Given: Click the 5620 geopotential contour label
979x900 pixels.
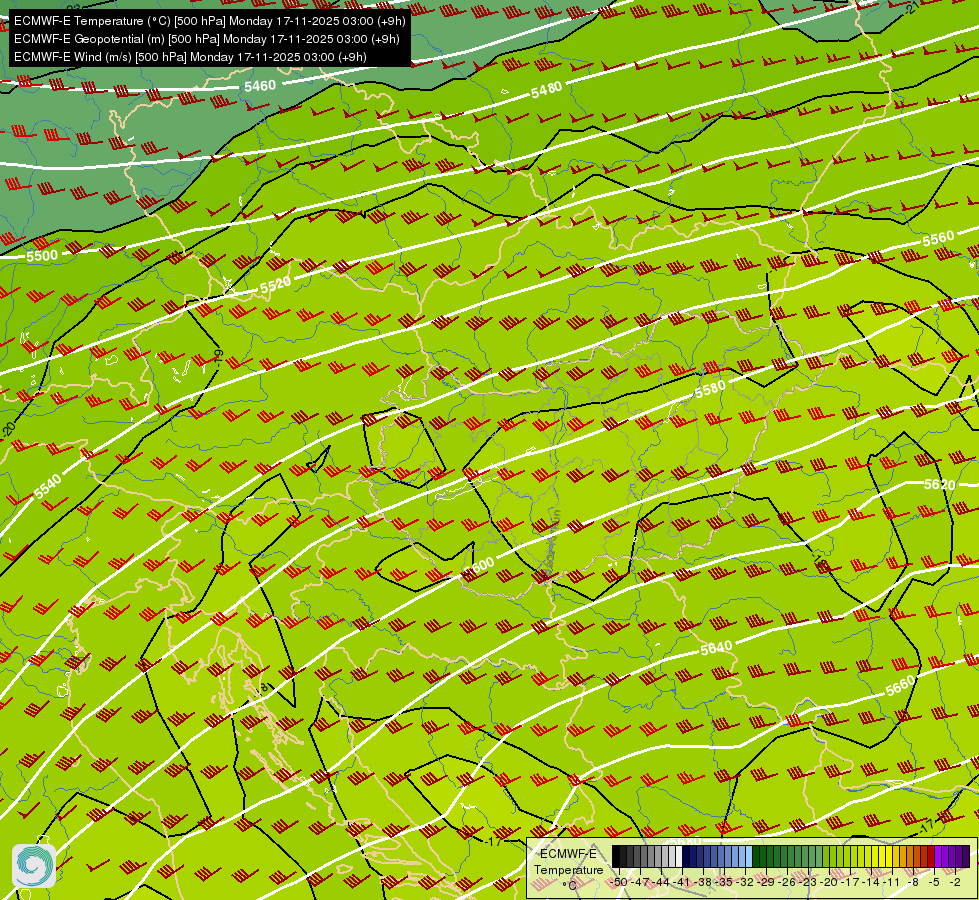Looking at the screenshot, I should pos(939,484).
